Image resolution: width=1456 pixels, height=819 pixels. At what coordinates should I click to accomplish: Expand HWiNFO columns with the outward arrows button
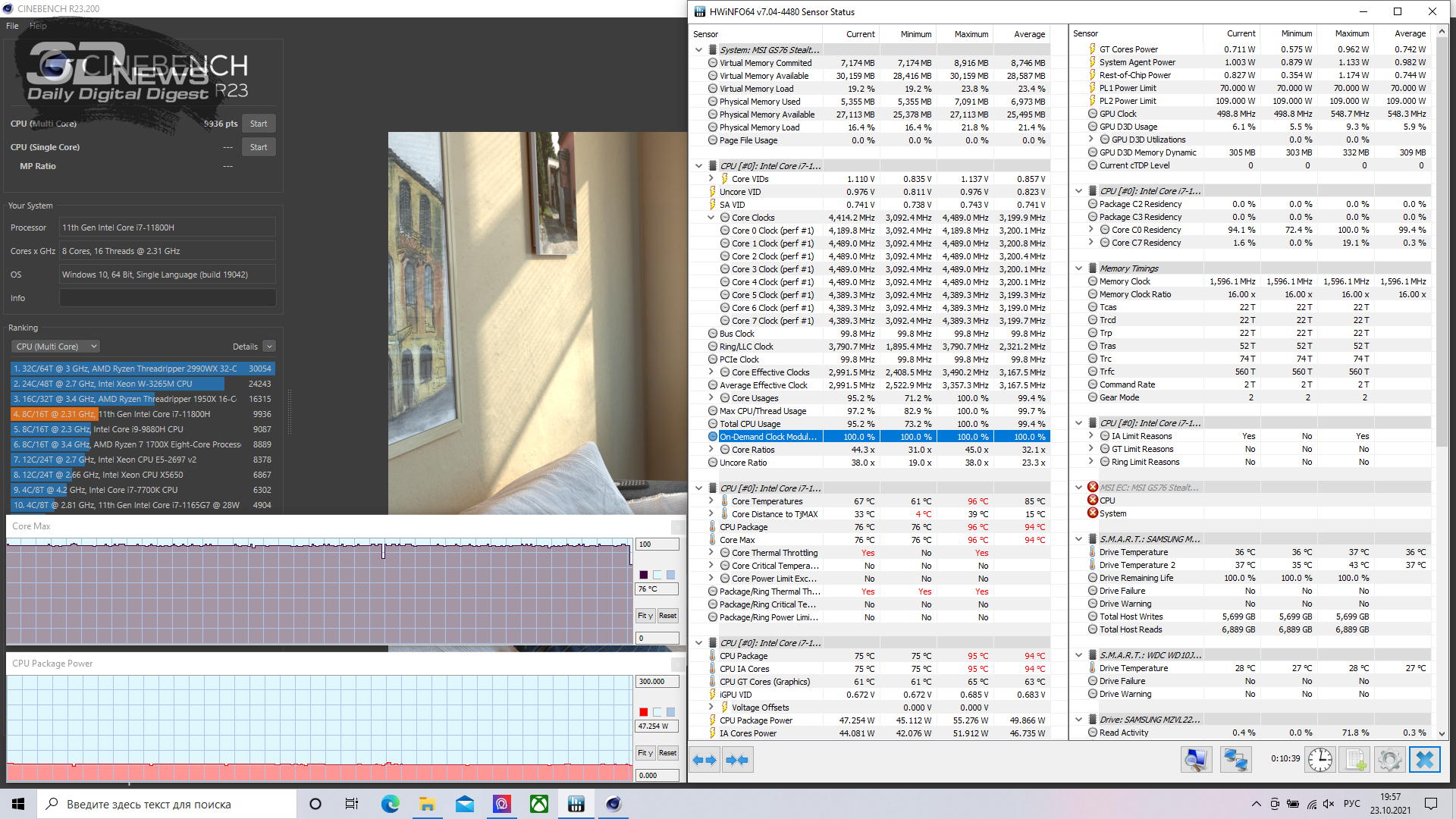705,760
